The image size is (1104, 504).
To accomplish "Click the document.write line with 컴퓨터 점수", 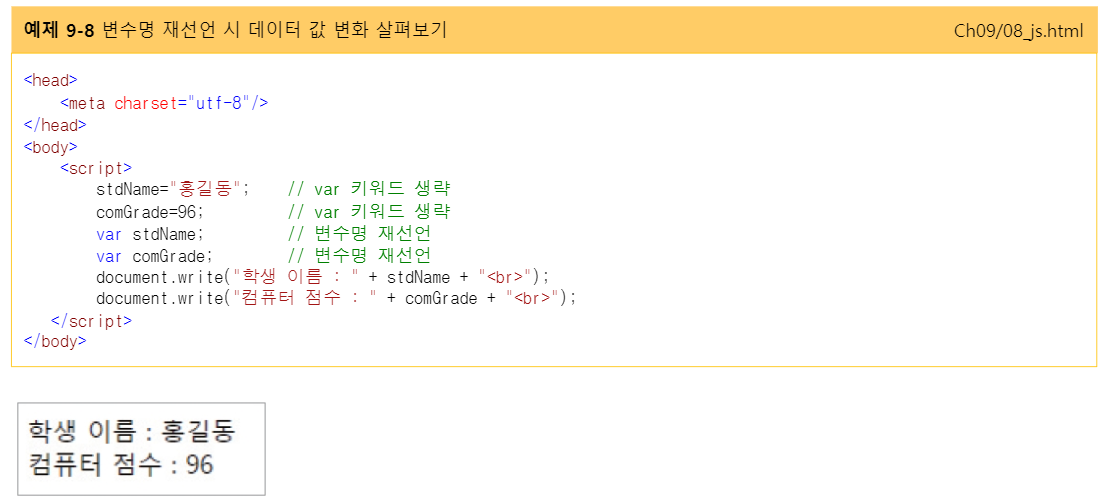I will [x=336, y=298].
